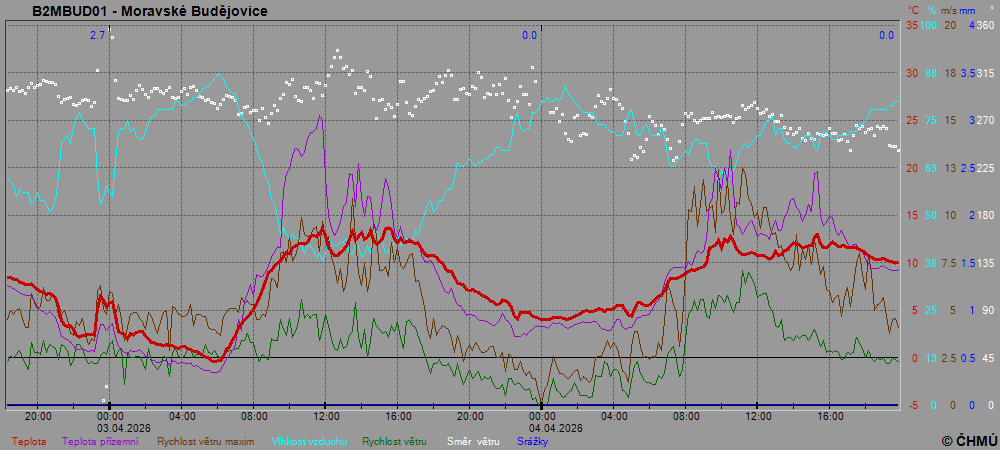Click the blue Srážky legend label
Screen dimensions: 1000x450
point(533,441)
